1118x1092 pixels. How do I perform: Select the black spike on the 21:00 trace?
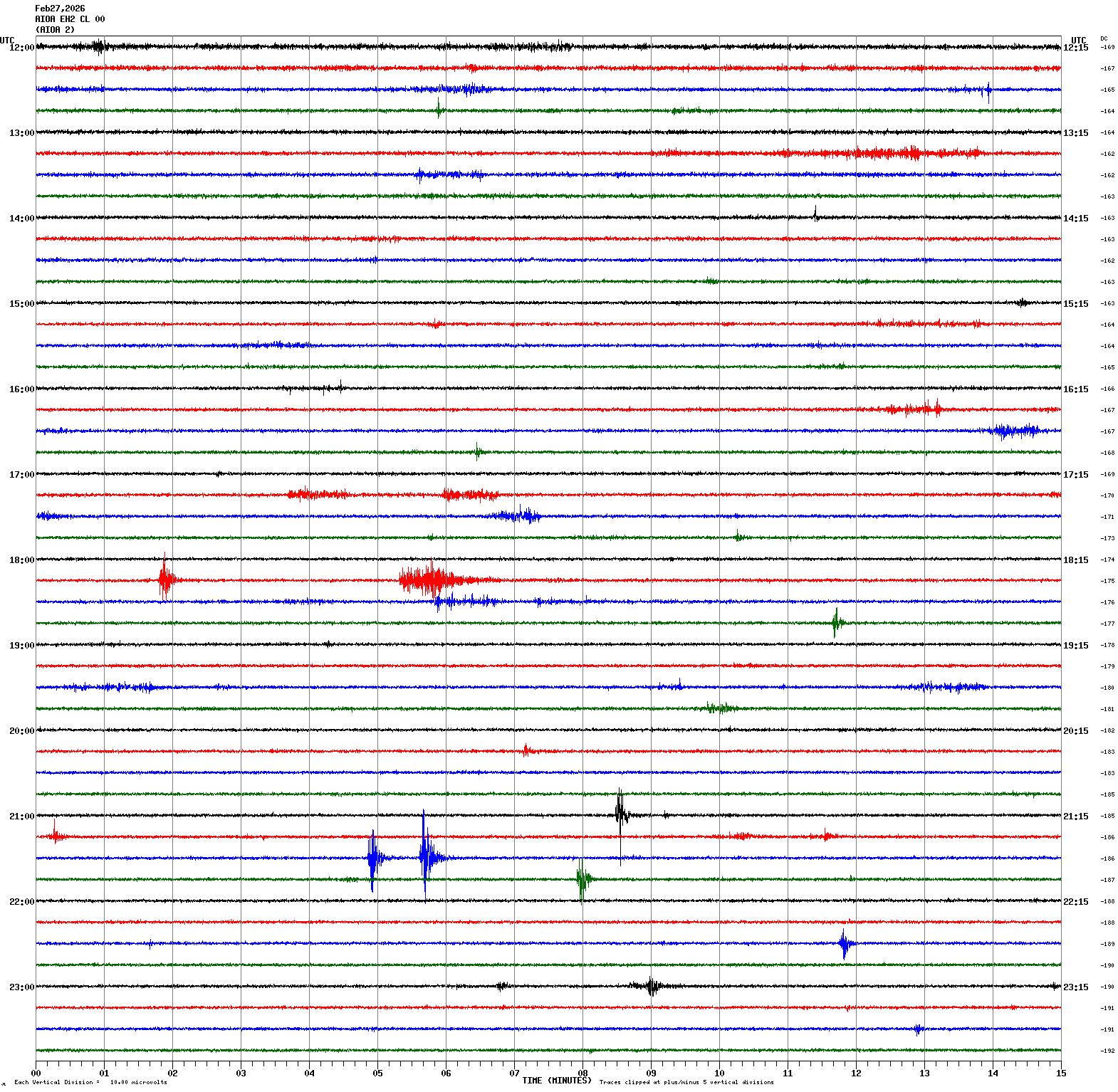pos(621,810)
